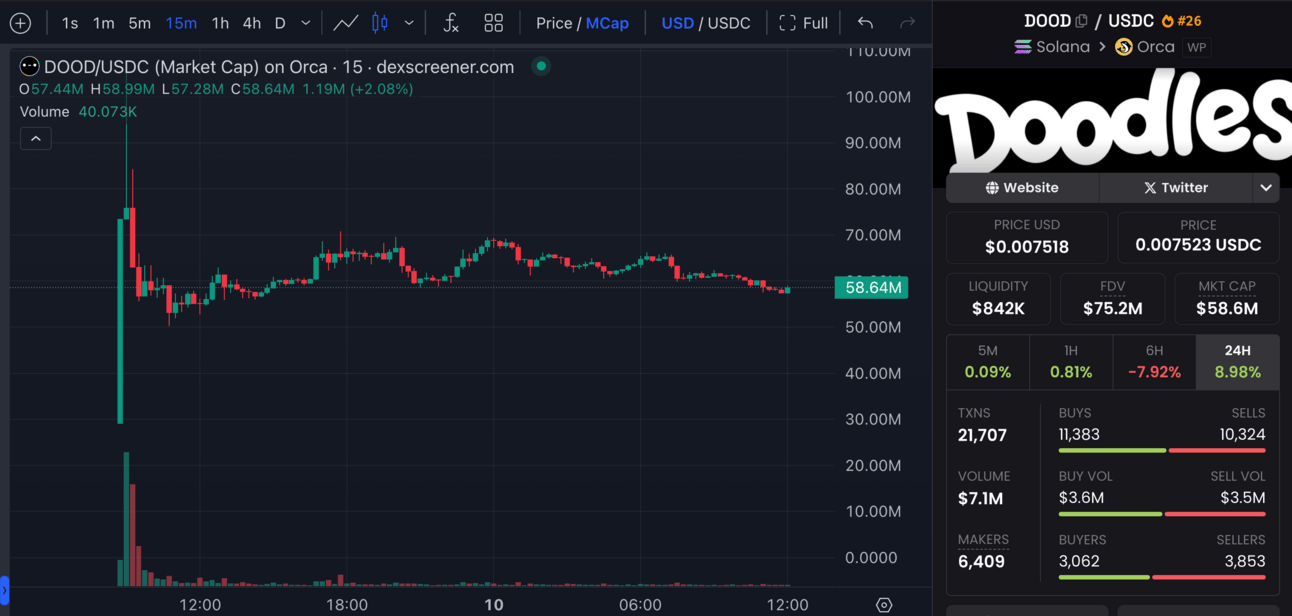The image size is (1292, 616).
Task: Select USD quote currency
Action: pyautogui.click(x=677, y=22)
